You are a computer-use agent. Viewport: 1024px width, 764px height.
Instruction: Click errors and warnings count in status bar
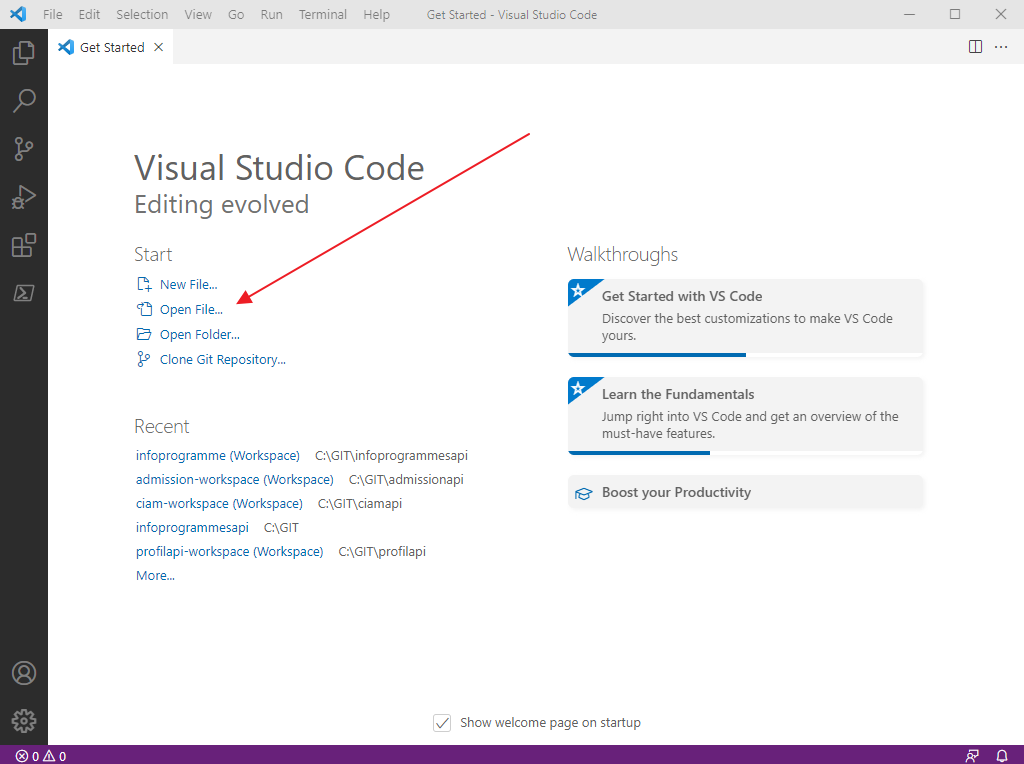pos(41,756)
